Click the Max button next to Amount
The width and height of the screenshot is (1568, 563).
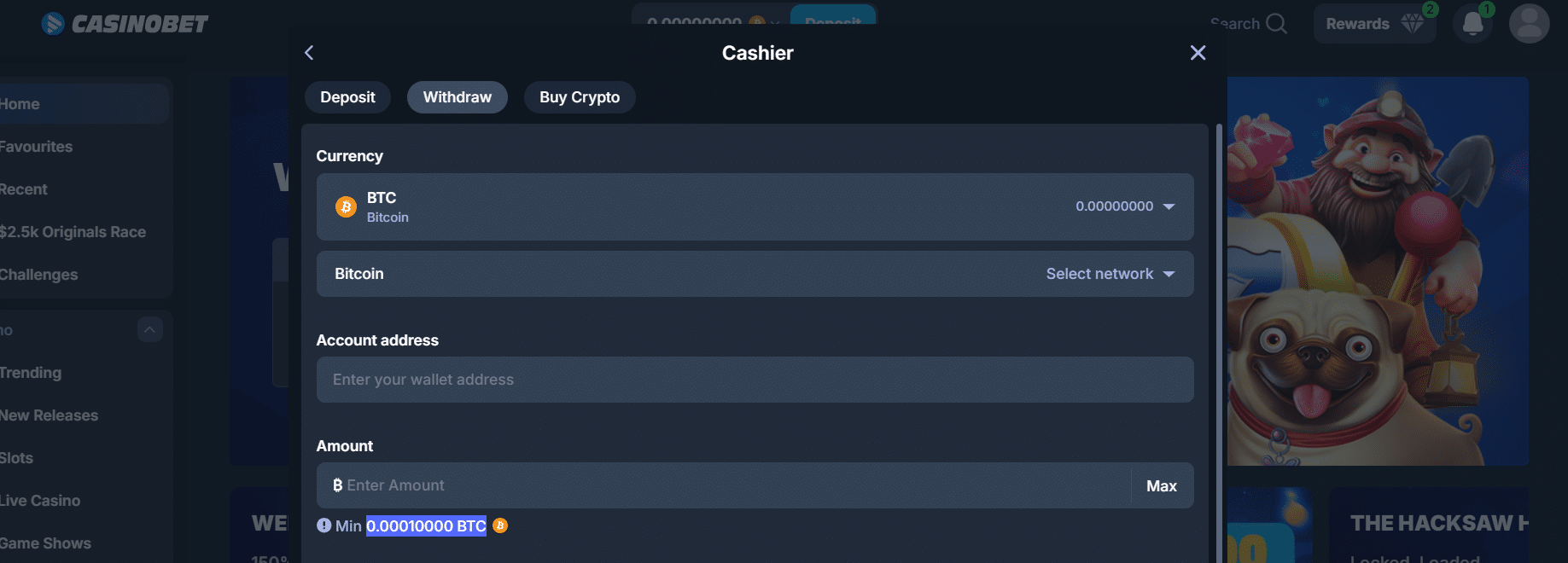(1161, 485)
